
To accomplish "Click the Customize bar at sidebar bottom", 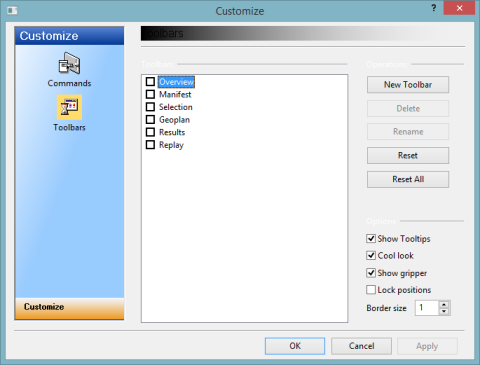I will tap(69, 308).
